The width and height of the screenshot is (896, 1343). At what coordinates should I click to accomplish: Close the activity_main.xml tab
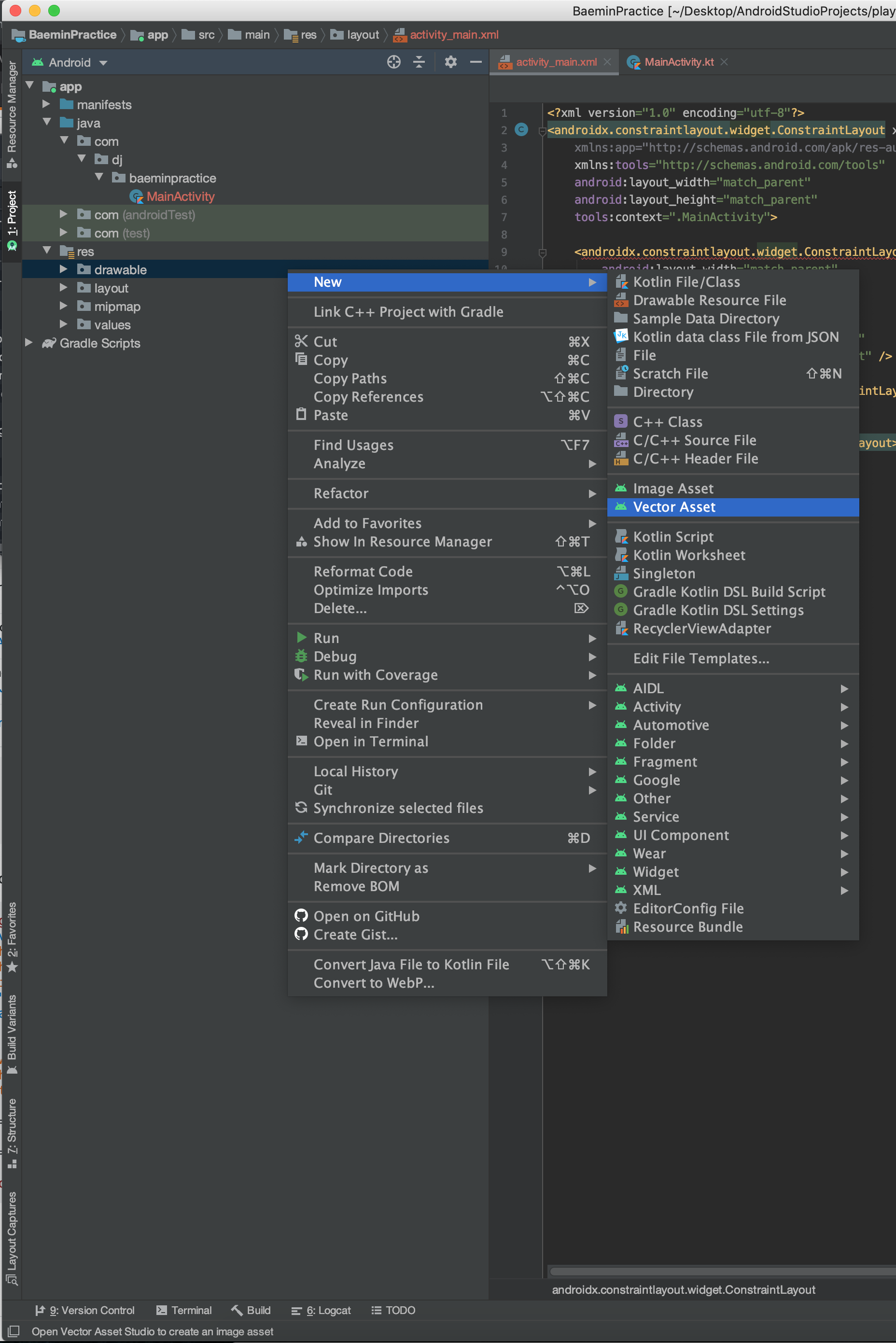point(607,62)
